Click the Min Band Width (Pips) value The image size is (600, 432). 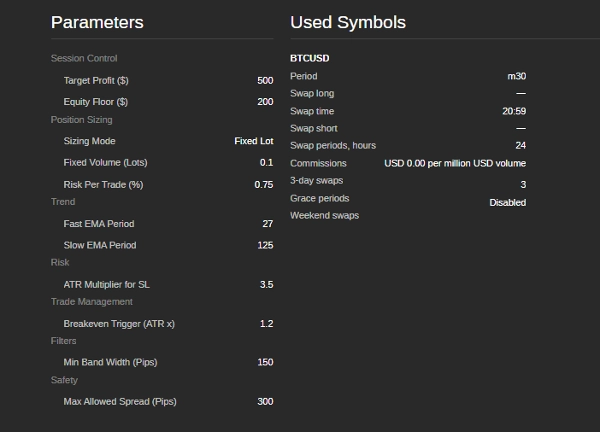(x=265, y=362)
